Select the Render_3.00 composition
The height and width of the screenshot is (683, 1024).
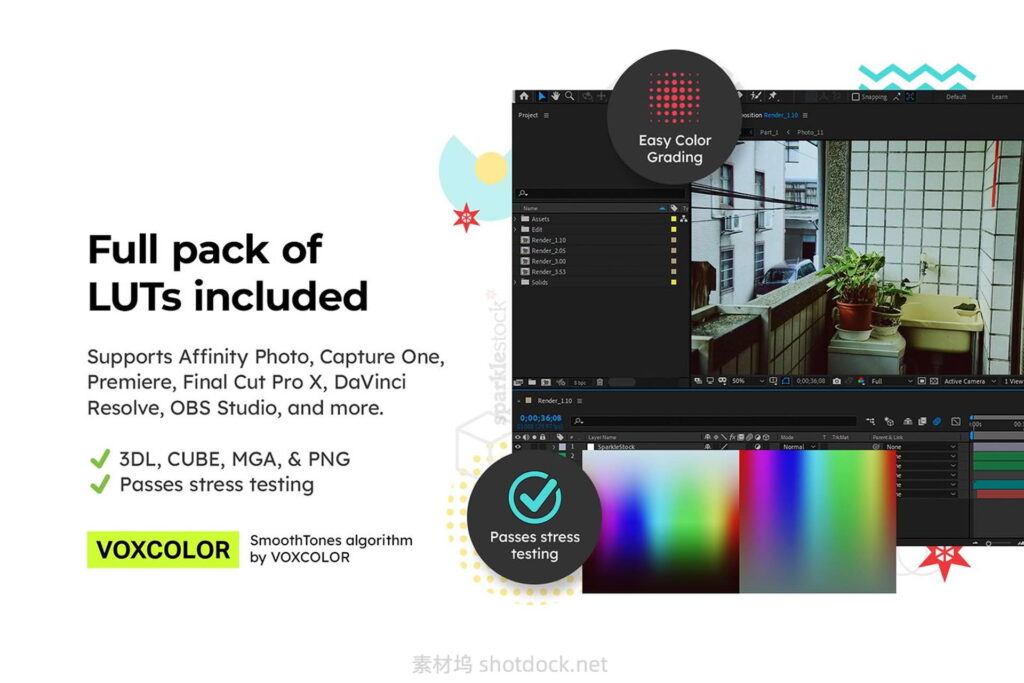point(549,261)
